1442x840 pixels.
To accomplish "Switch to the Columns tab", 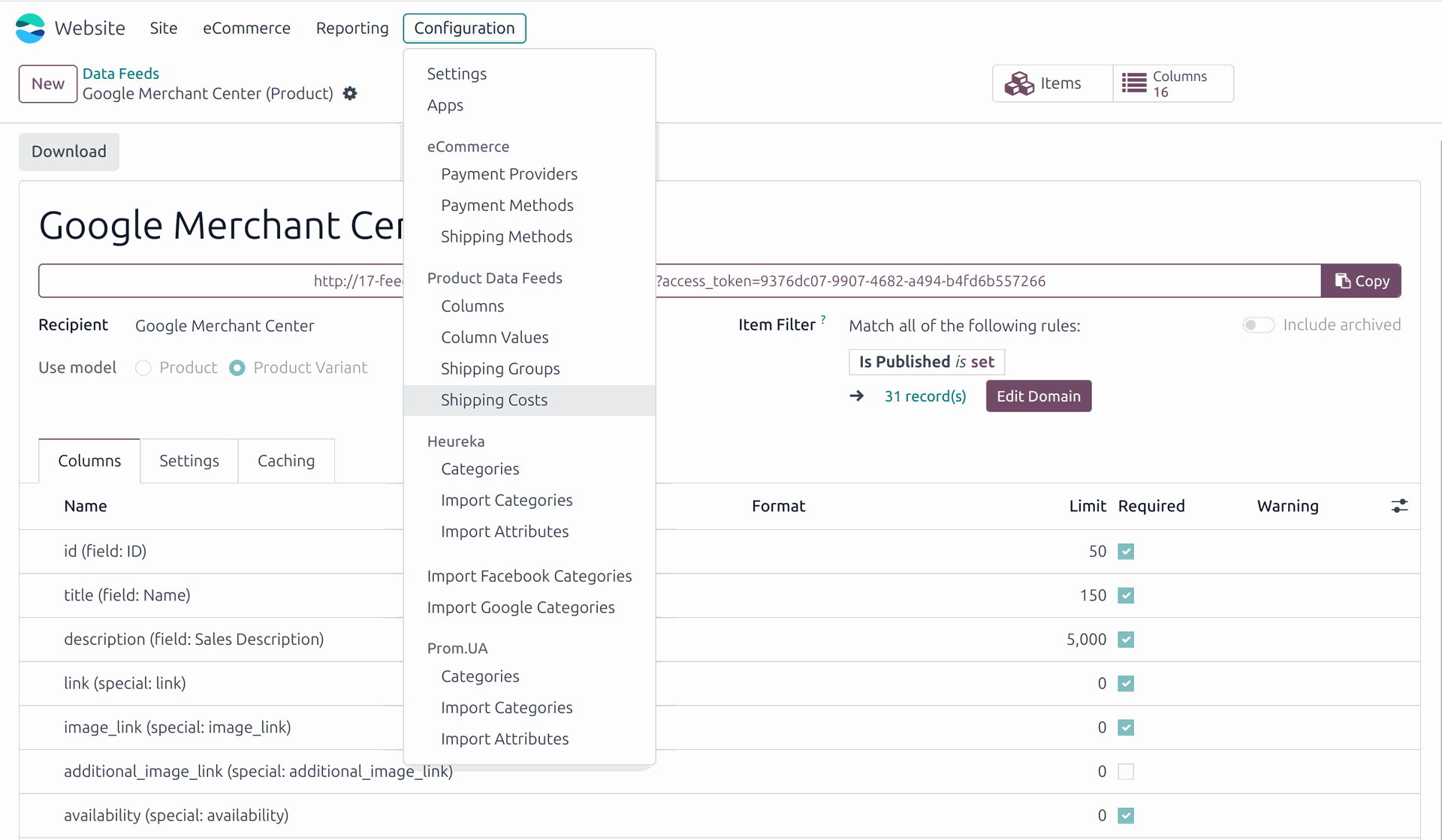I will pos(89,461).
